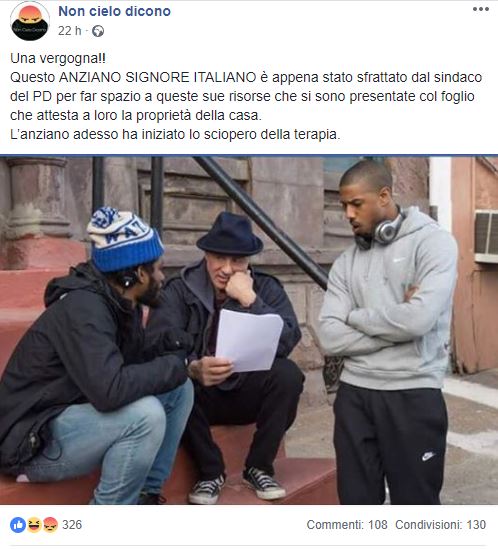Click the globe public-audience icon
The height and width of the screenshot is (549, 498).
[x=98, y=32]
